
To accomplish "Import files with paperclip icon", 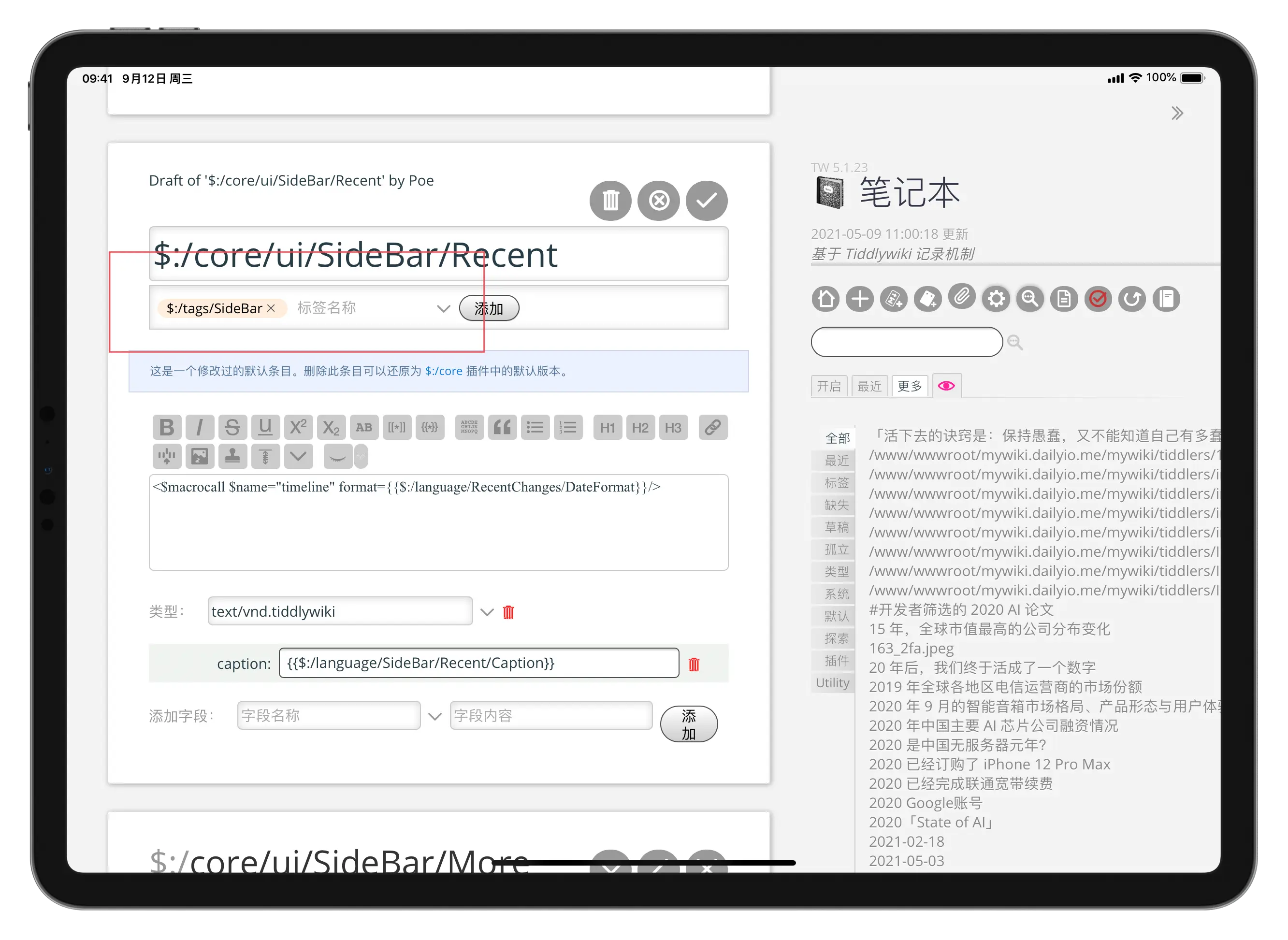I will (x=962, y=296).
